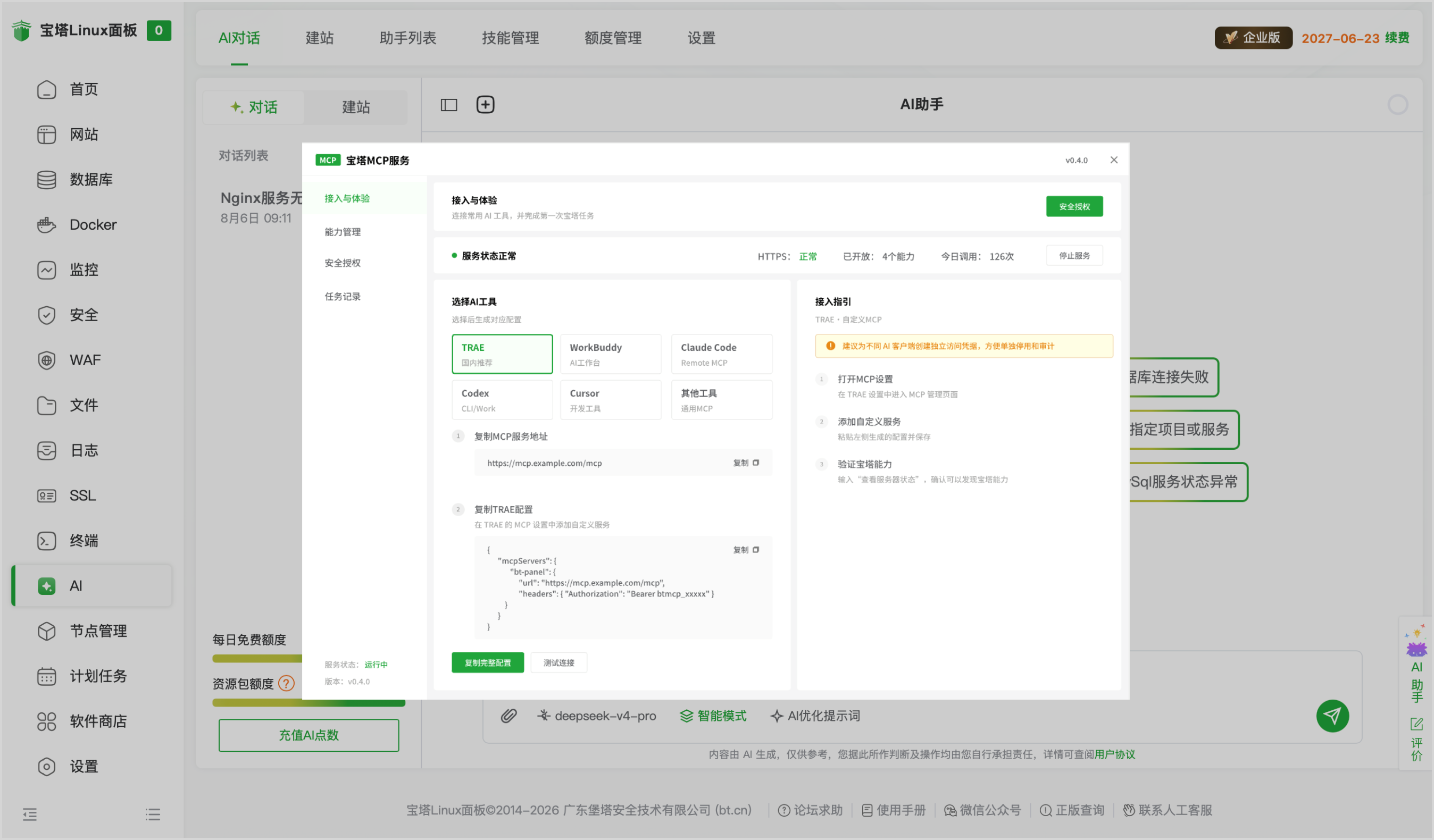
Task: Toggle AI优化提示词 prompt optimization
Action: click(x=815, y=716)
